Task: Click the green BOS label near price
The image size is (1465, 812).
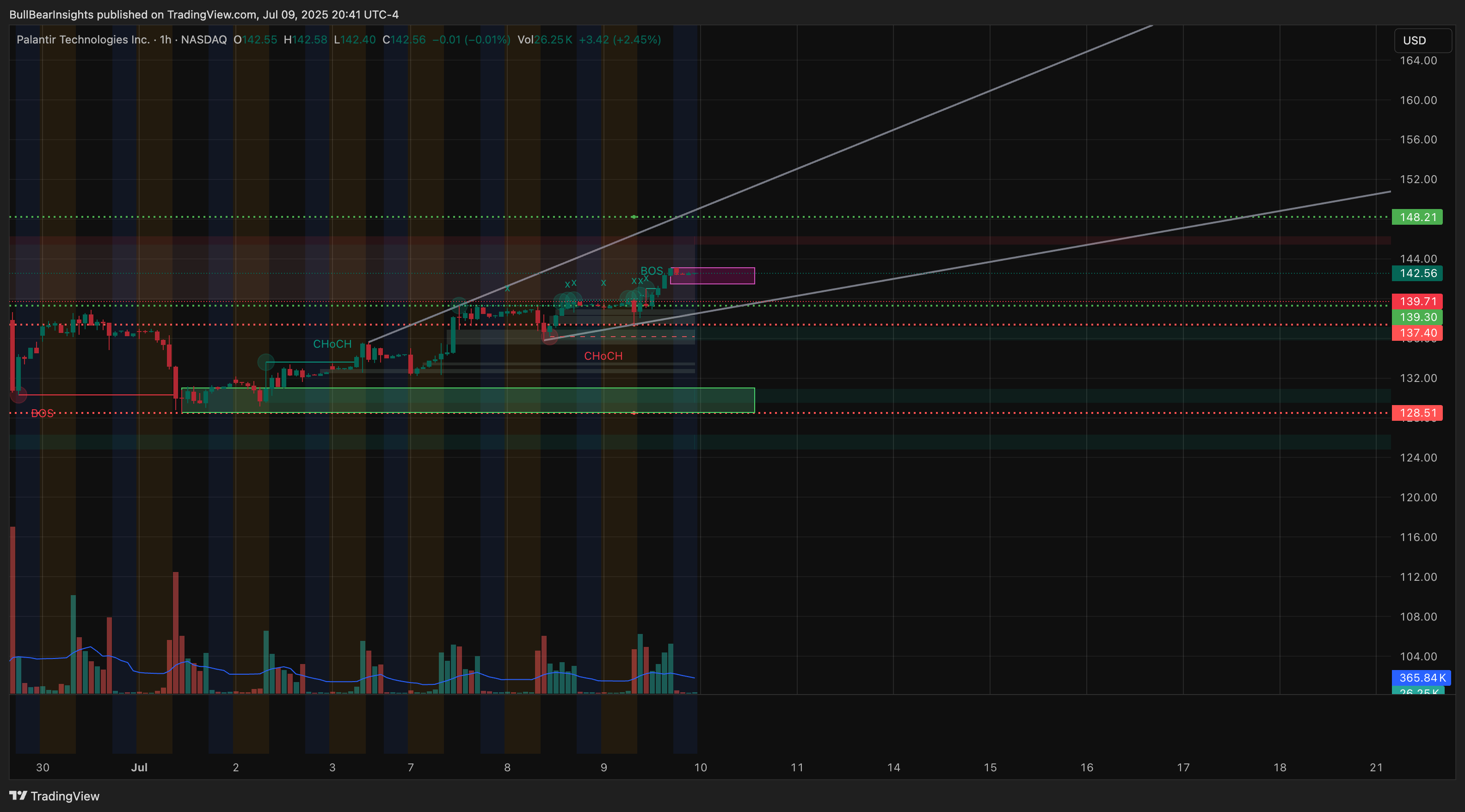Action: click(x=651, y=271)
